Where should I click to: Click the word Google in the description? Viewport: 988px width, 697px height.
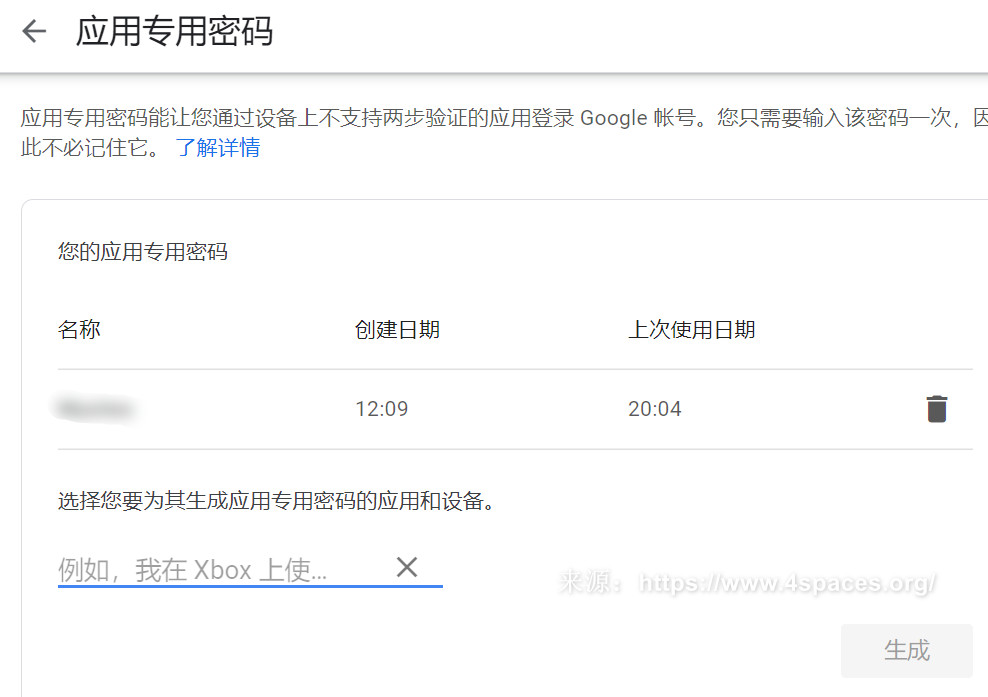614,118
